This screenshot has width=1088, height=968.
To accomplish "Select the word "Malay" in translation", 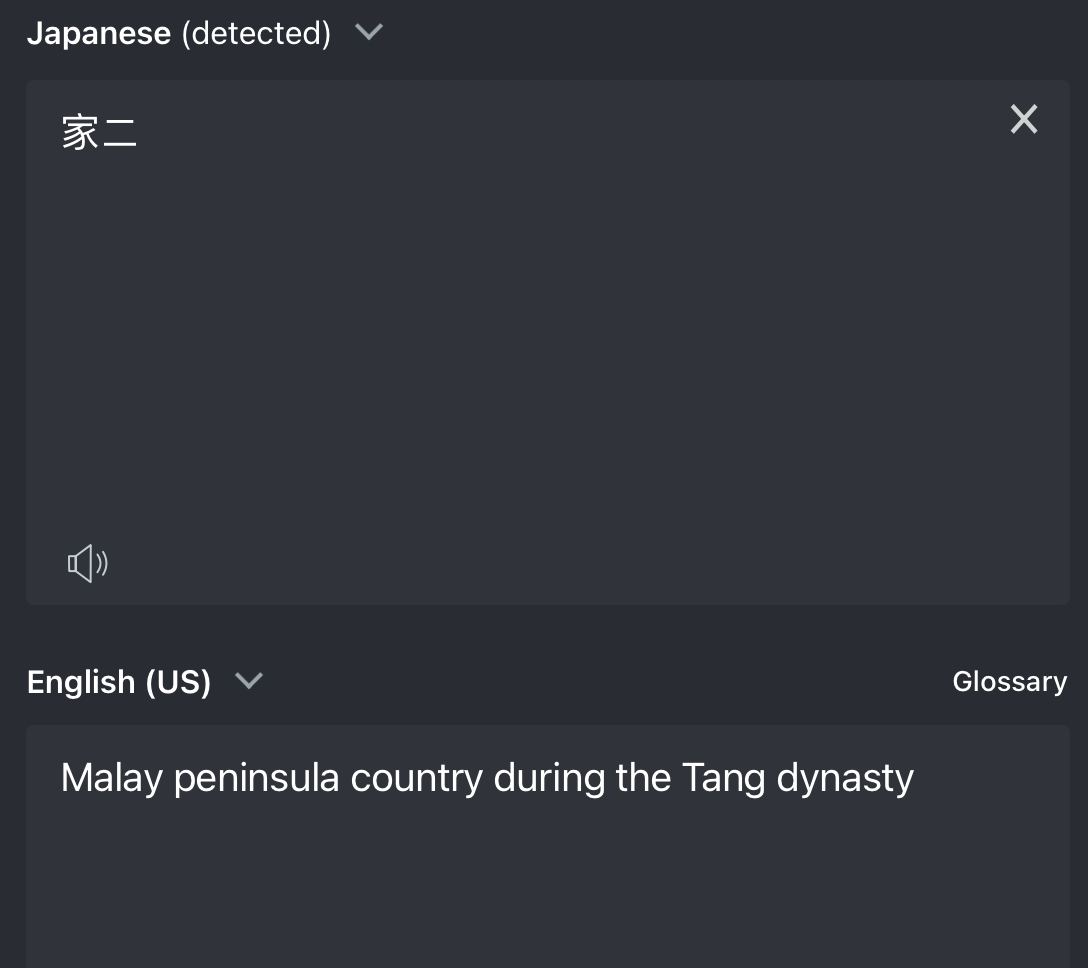I will (111, 778).
